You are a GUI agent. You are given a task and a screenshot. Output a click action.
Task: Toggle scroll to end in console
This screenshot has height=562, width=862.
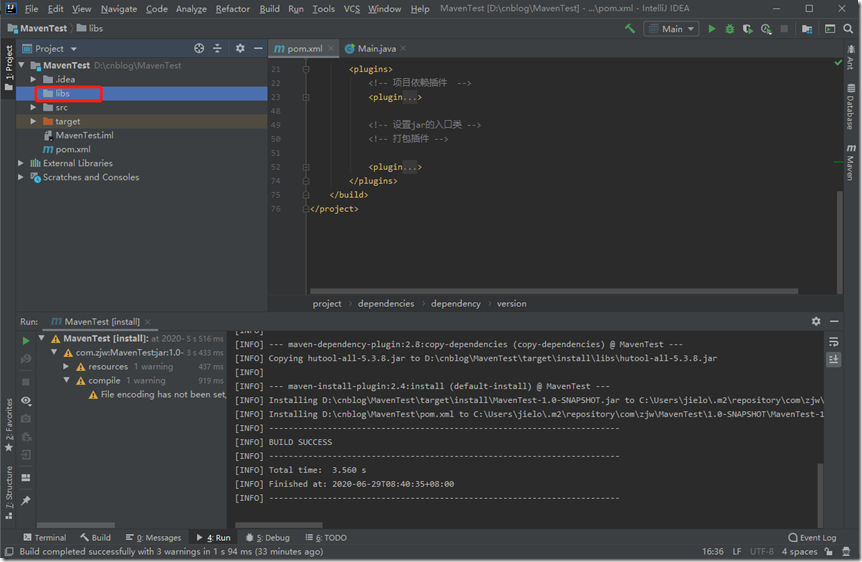[833, 360]
